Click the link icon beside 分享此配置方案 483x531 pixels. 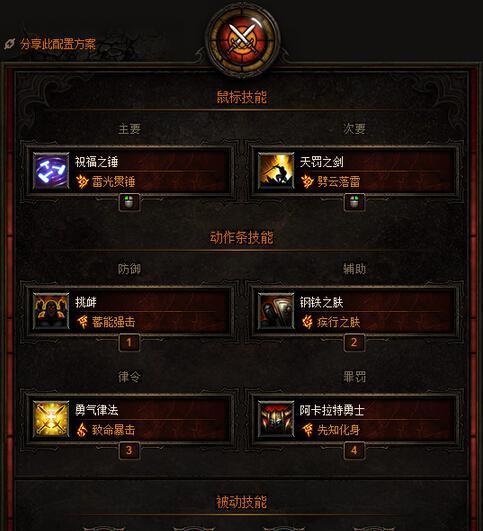[x=10, y=44]
